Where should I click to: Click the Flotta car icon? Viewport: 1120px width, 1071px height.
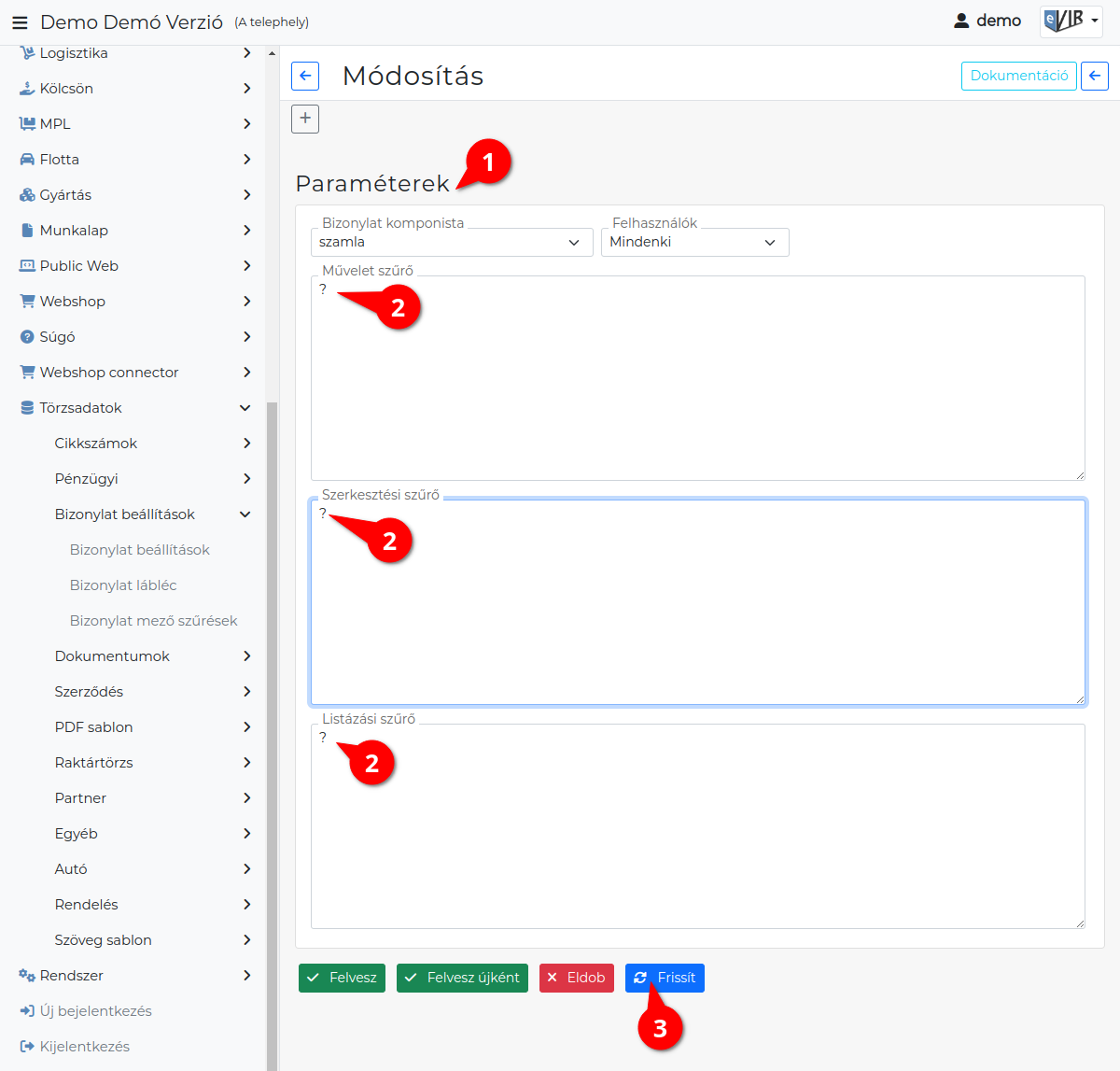[x=27, y=160]
